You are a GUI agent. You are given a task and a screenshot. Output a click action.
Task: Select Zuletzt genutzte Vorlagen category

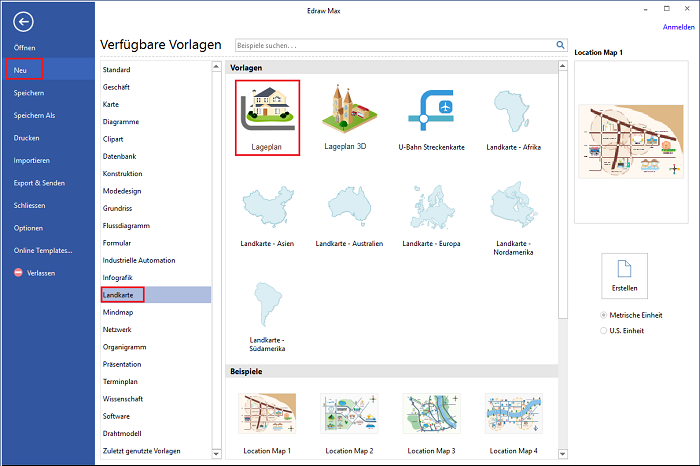point(142,451)
